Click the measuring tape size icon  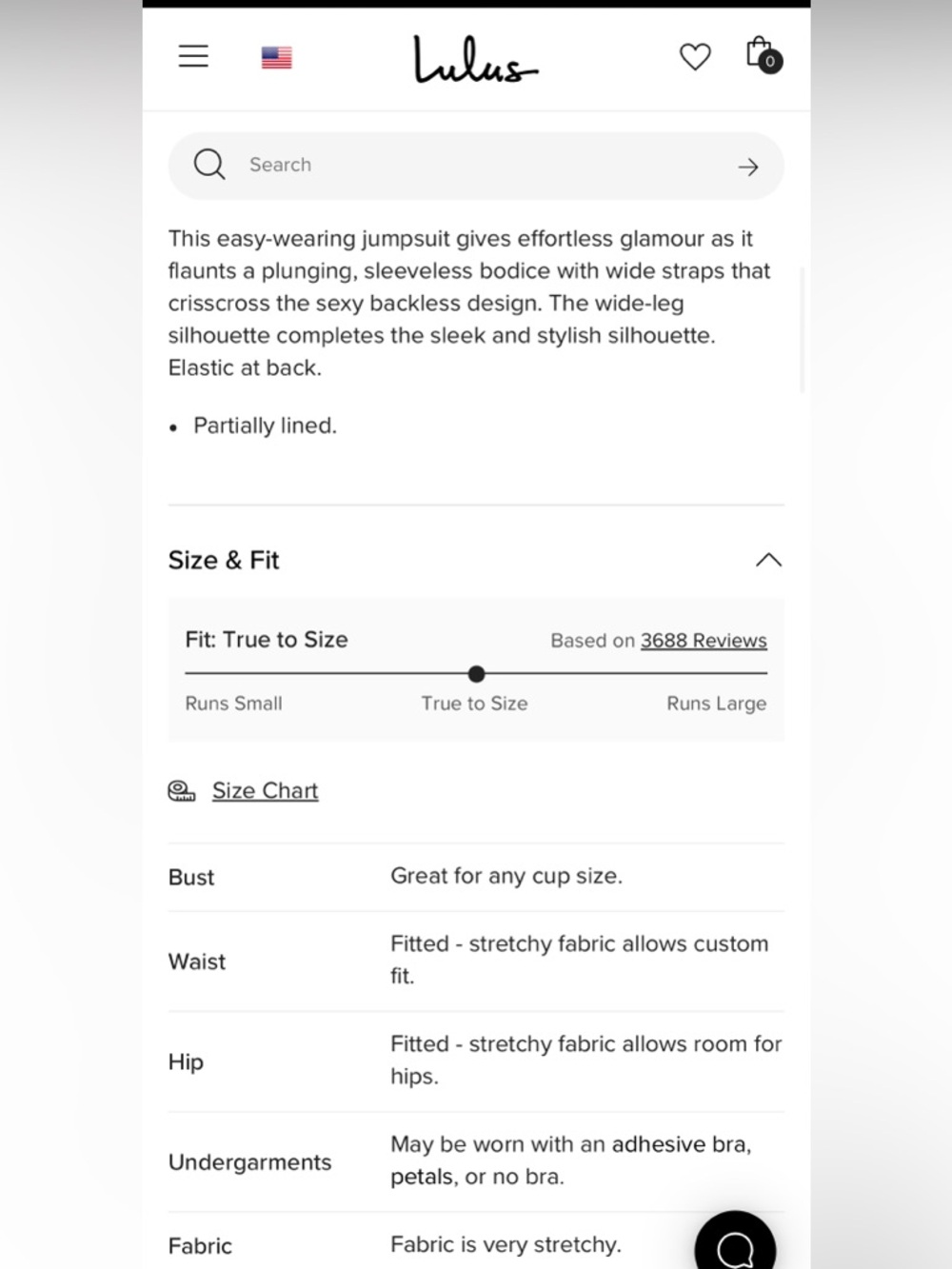(181, 791)
